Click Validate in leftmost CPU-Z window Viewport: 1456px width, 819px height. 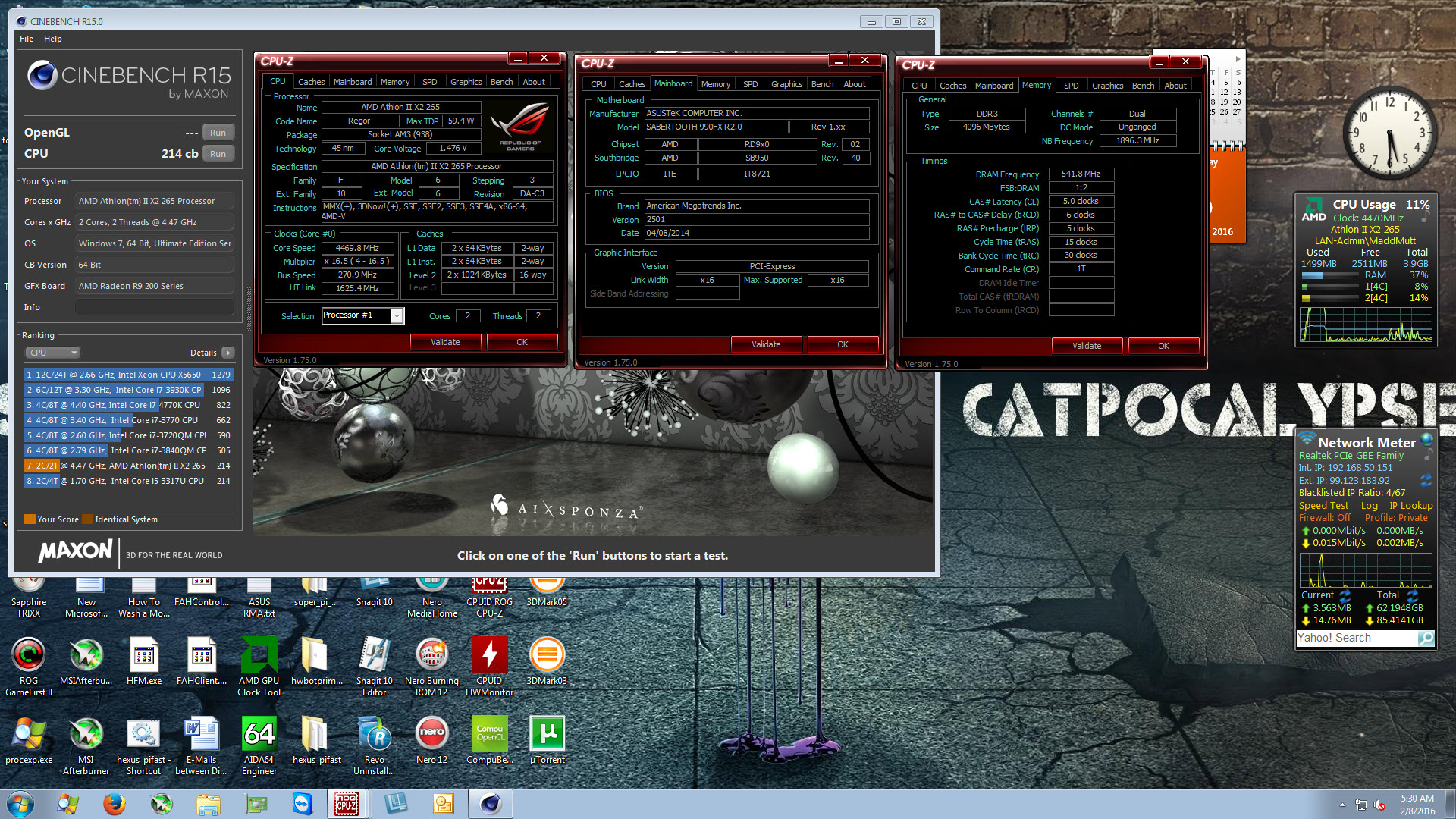click(x=445, y=342)
